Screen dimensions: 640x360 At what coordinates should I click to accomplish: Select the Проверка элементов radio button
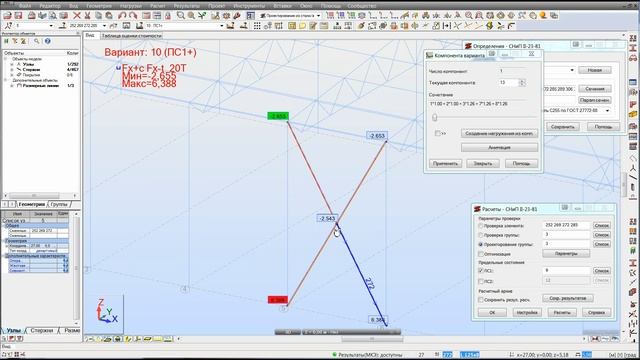(x=481, y=226)
